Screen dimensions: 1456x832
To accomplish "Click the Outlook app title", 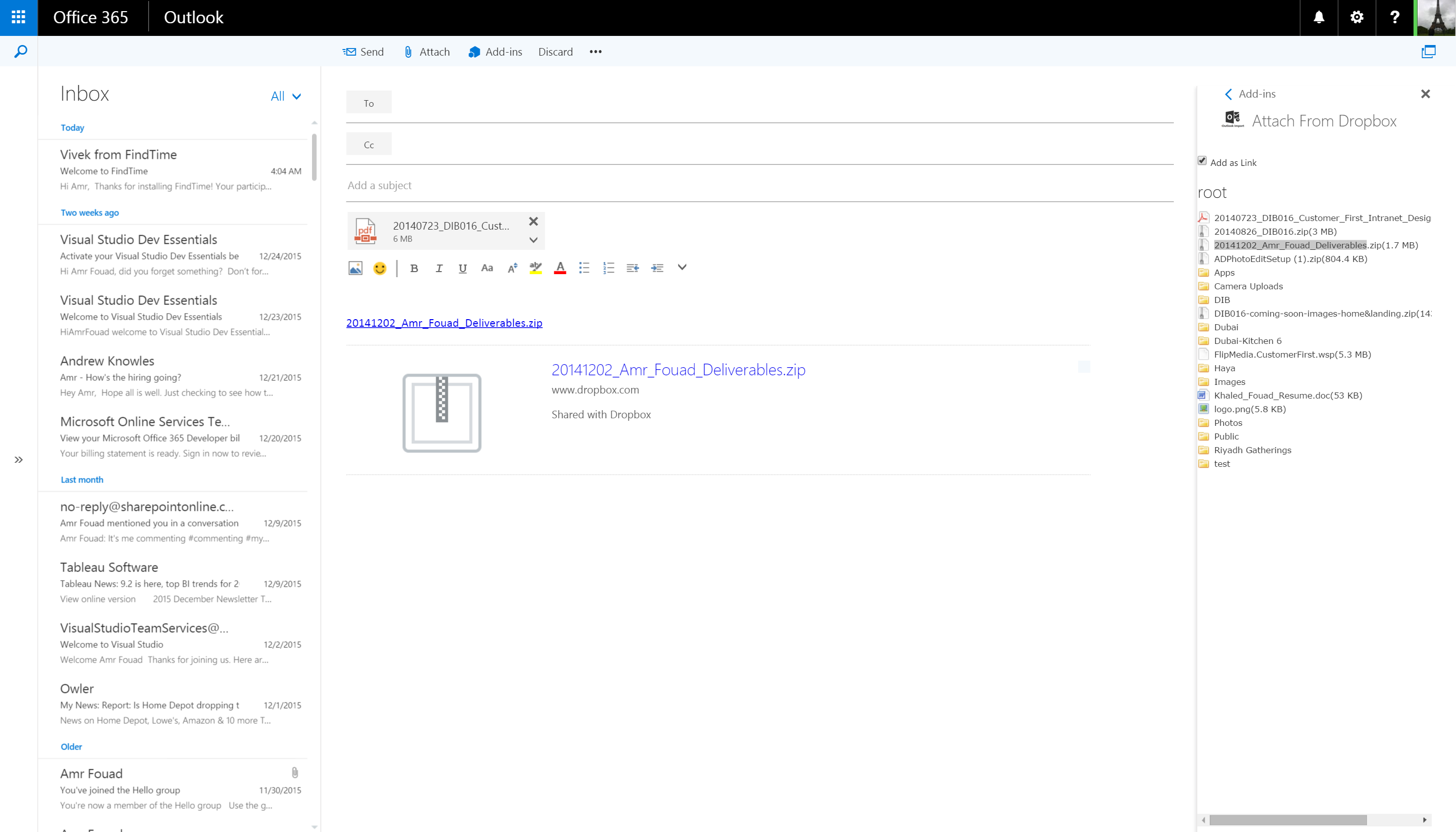I will pos(194,17).
